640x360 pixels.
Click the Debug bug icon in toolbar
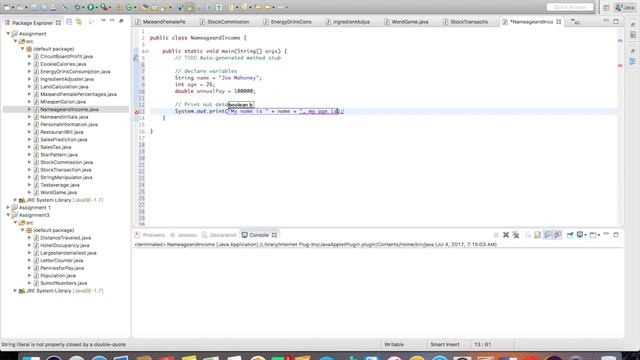77,7
